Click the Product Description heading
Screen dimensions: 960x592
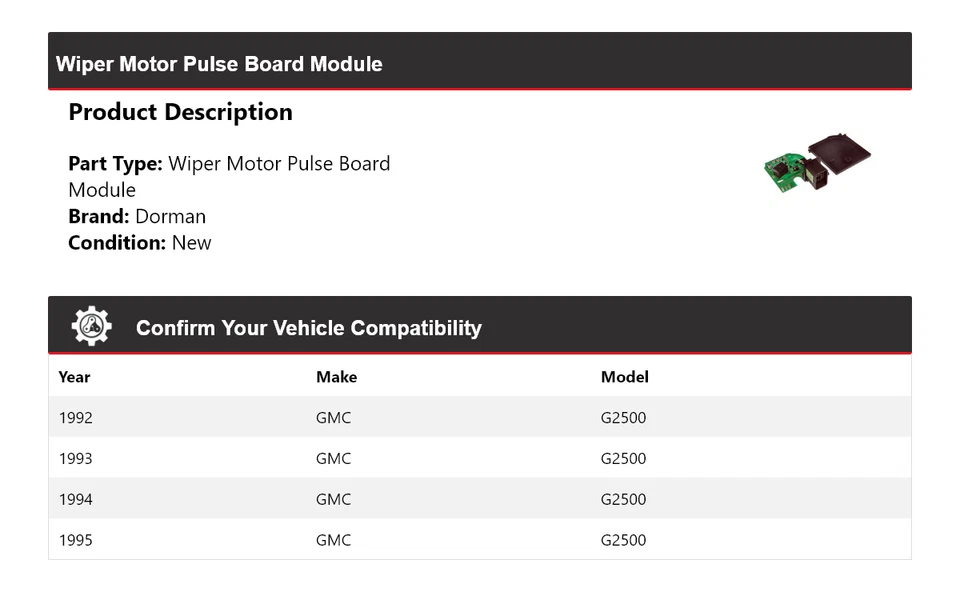point(181,112)
